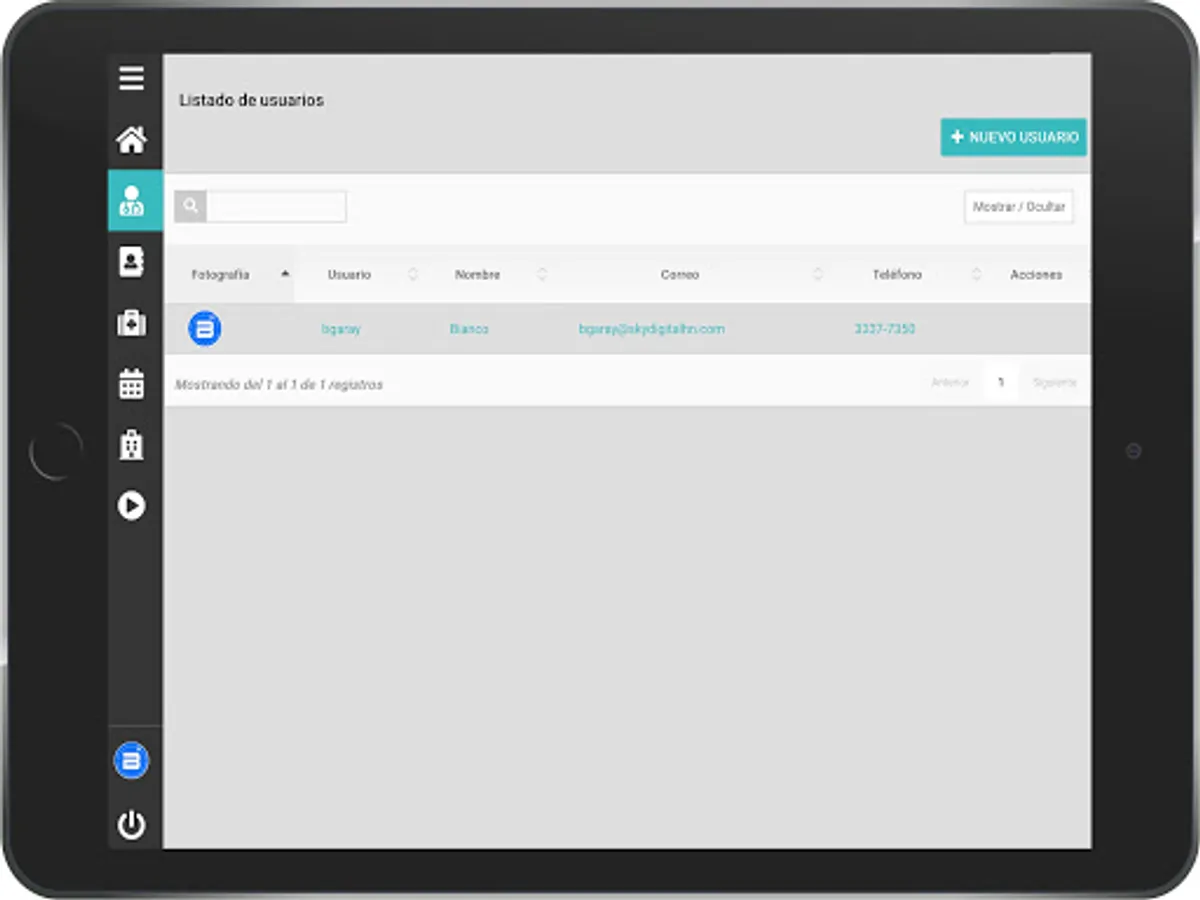Open the medical kit icon in sidebar

coord(131,323)
